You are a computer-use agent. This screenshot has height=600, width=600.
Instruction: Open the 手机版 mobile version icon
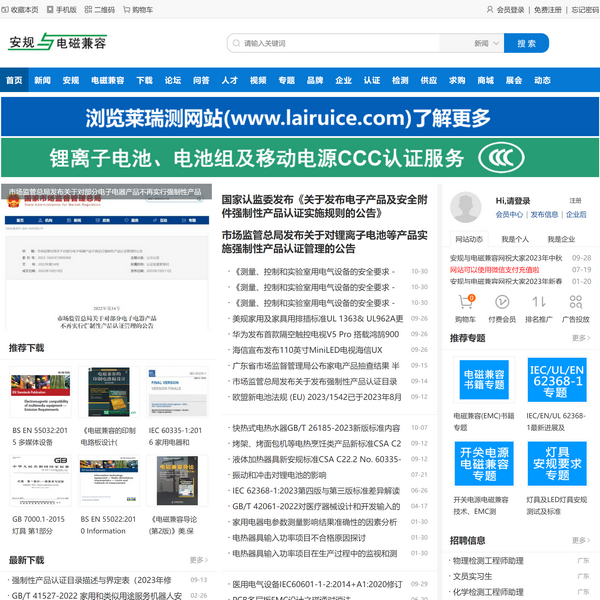(x=50, y=9)
